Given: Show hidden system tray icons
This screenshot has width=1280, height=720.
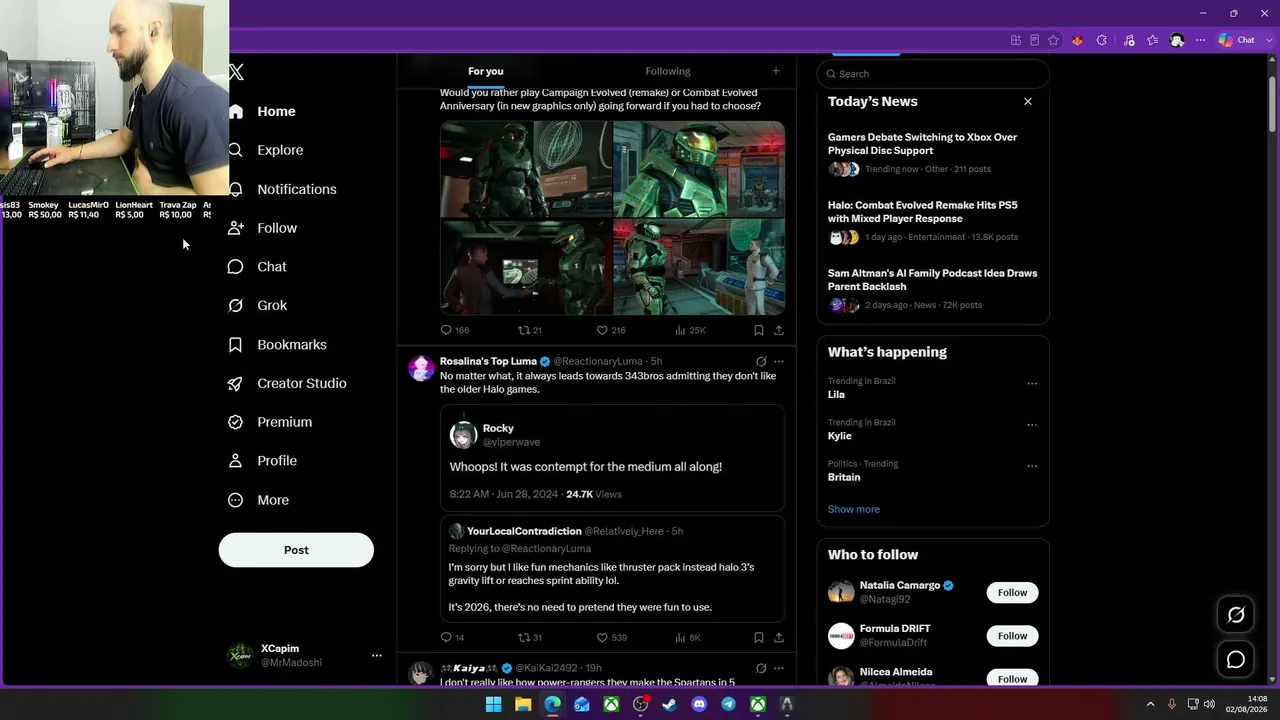Looking at the screenshot, I should pyautogui.click(x=1150, y=704).
